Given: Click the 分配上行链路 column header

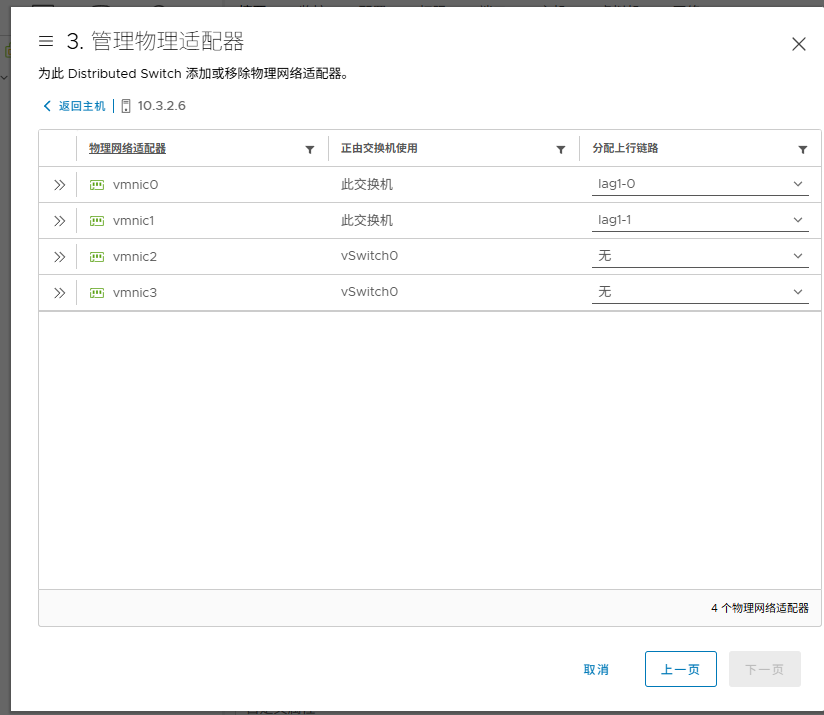Looking at the screenshot, I should 625,148.
